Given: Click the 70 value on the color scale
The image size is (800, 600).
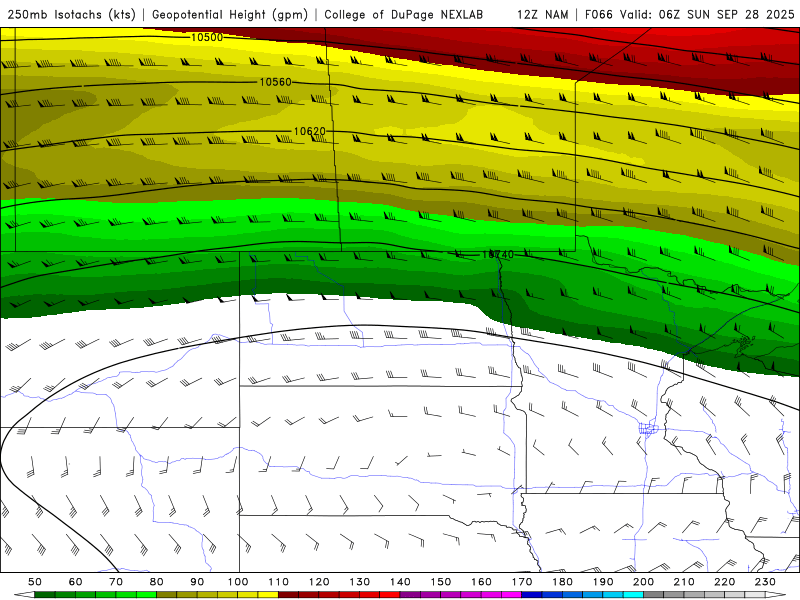Looking at the screenshot, I should pyautogui.click(x=116, y=582).
